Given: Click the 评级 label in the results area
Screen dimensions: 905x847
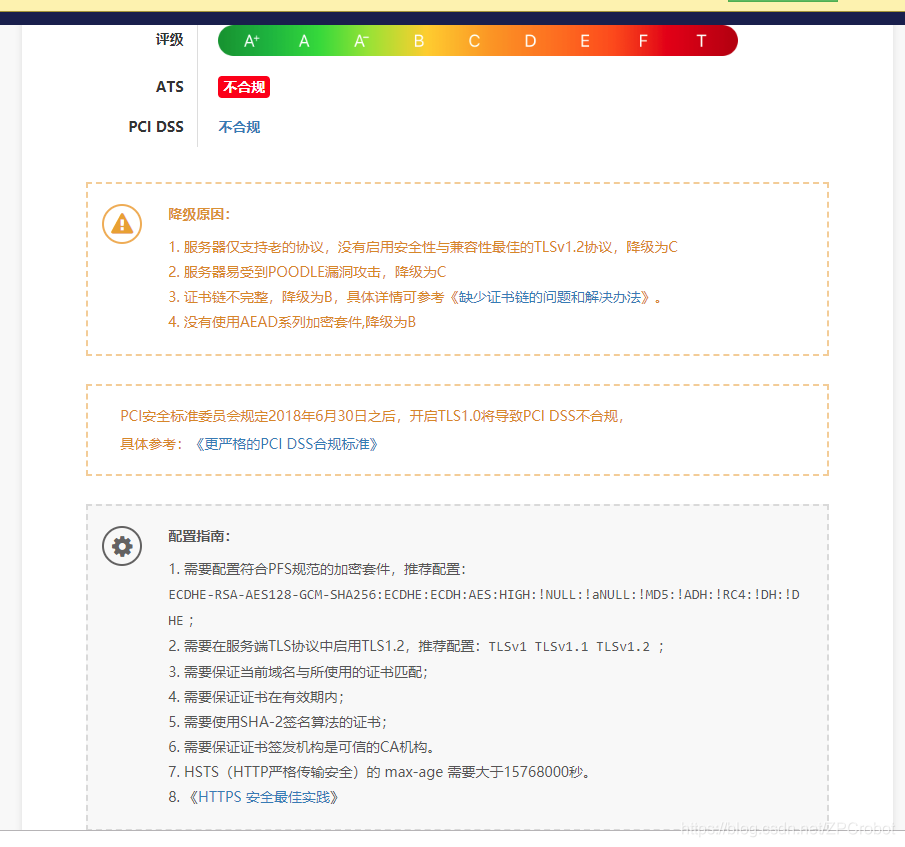Looking at the screenshot, I should pyautogui.click(x=170, y=39).
